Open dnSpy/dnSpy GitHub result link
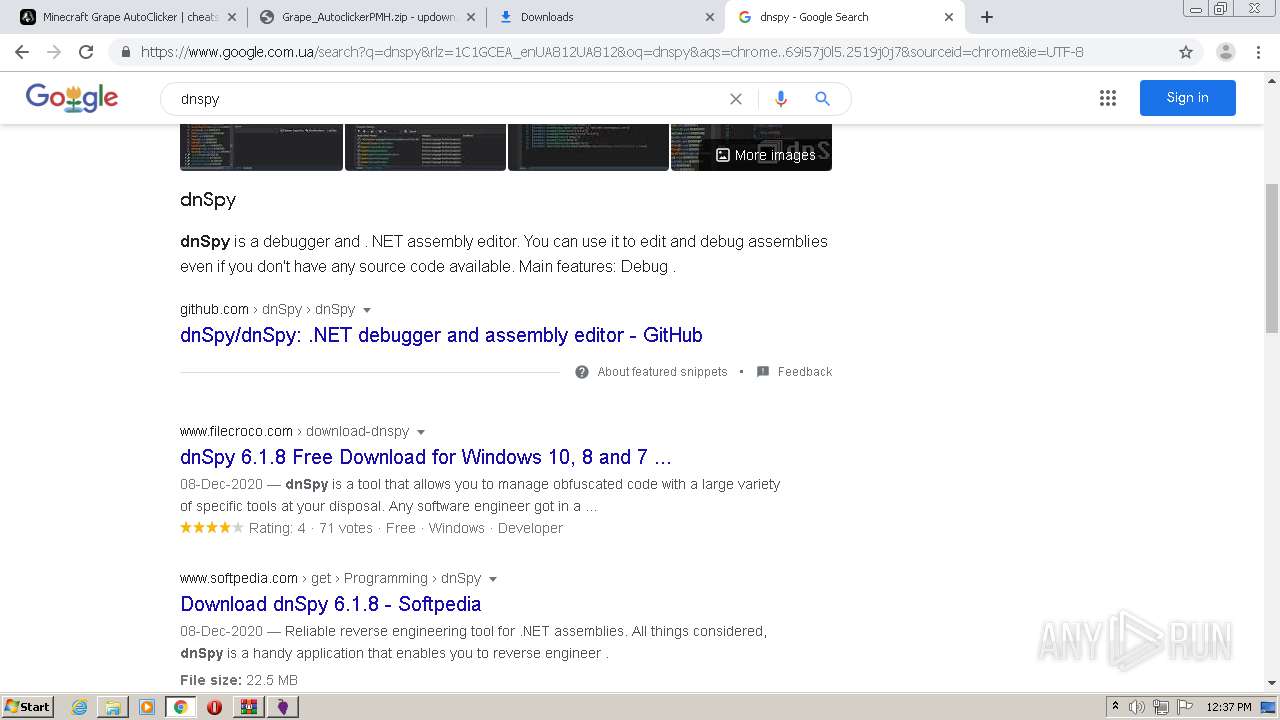The image size is (1280, 720). tap(441, 335)
